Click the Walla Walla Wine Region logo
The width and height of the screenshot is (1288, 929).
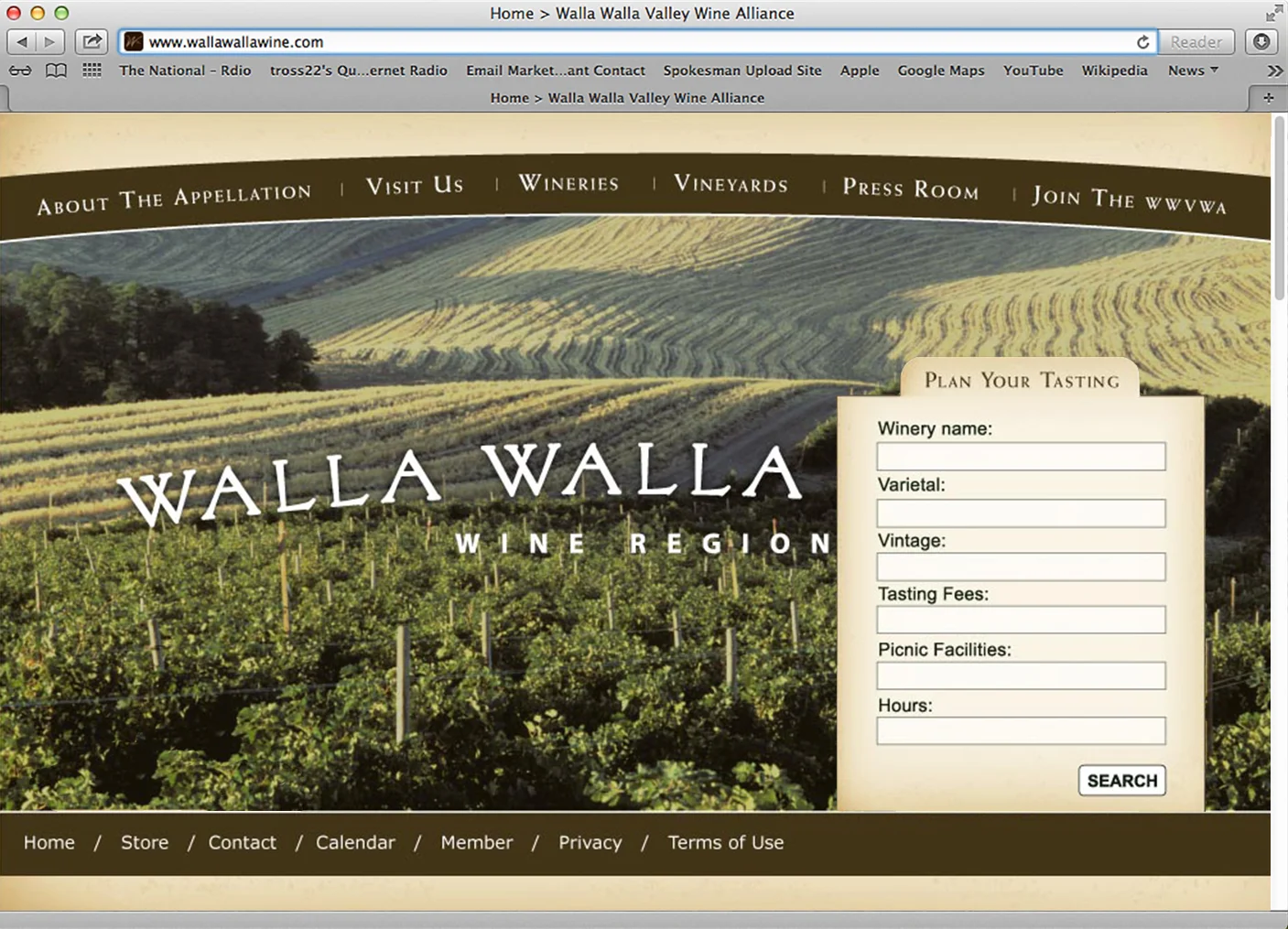click(x=476, y=499)
